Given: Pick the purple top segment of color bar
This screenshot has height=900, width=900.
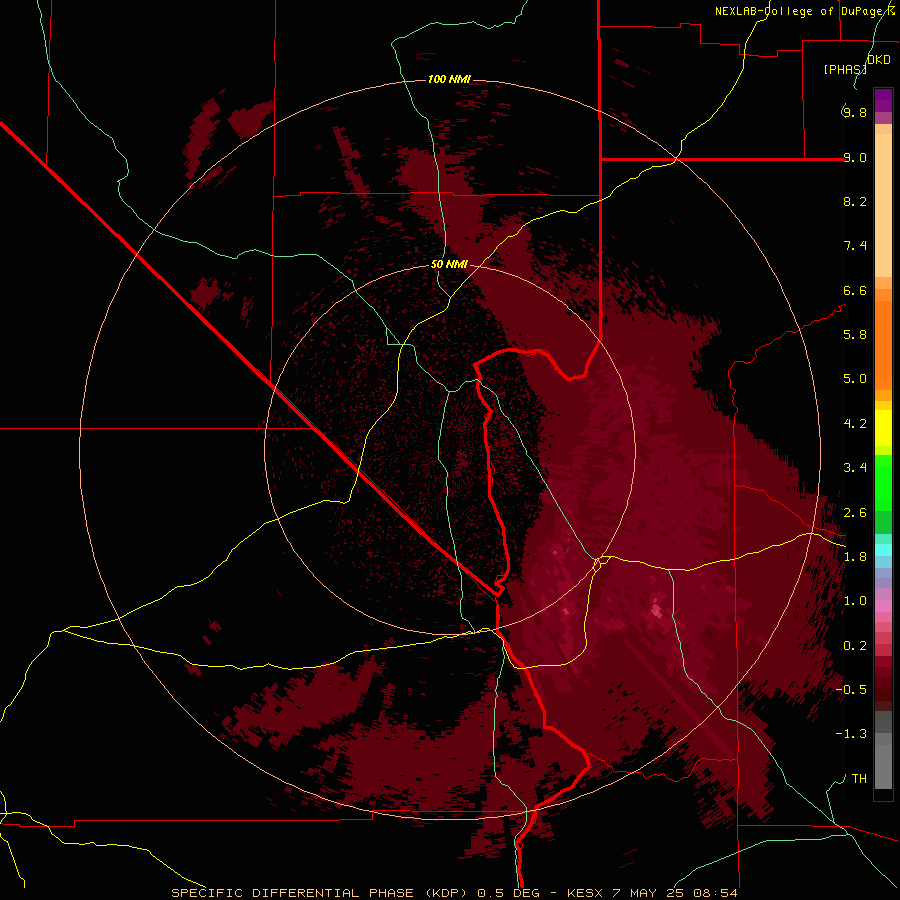Looking at the screenshot, I should coord(883,100).
